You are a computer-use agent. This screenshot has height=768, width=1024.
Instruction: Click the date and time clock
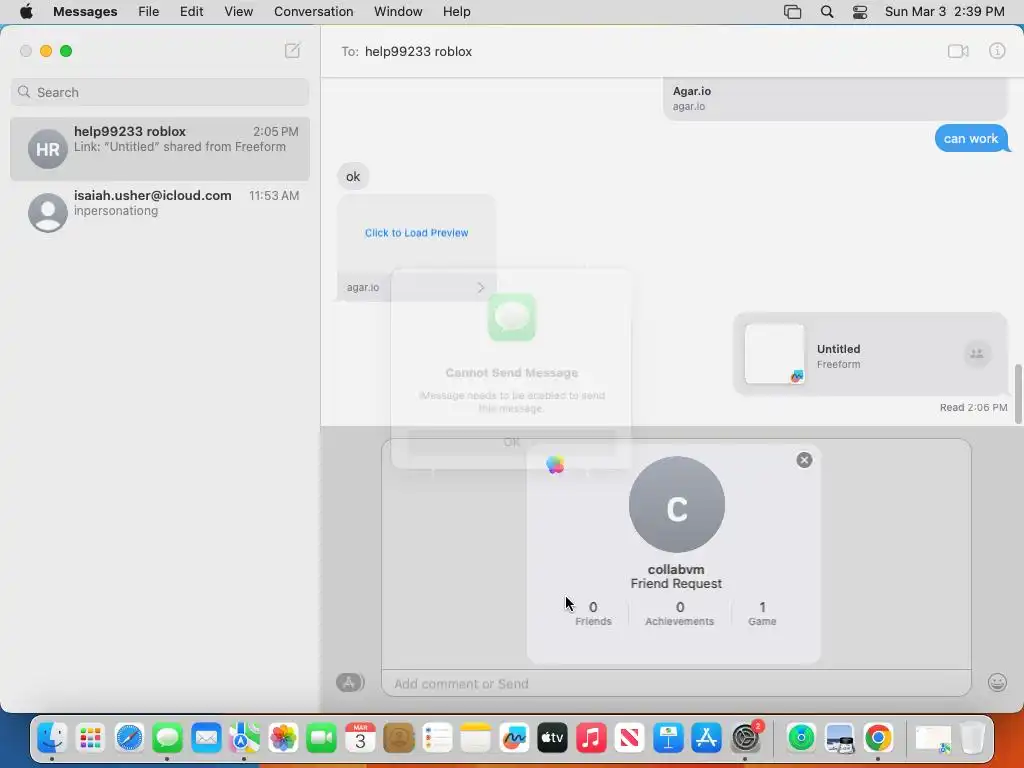click(944, 12)
